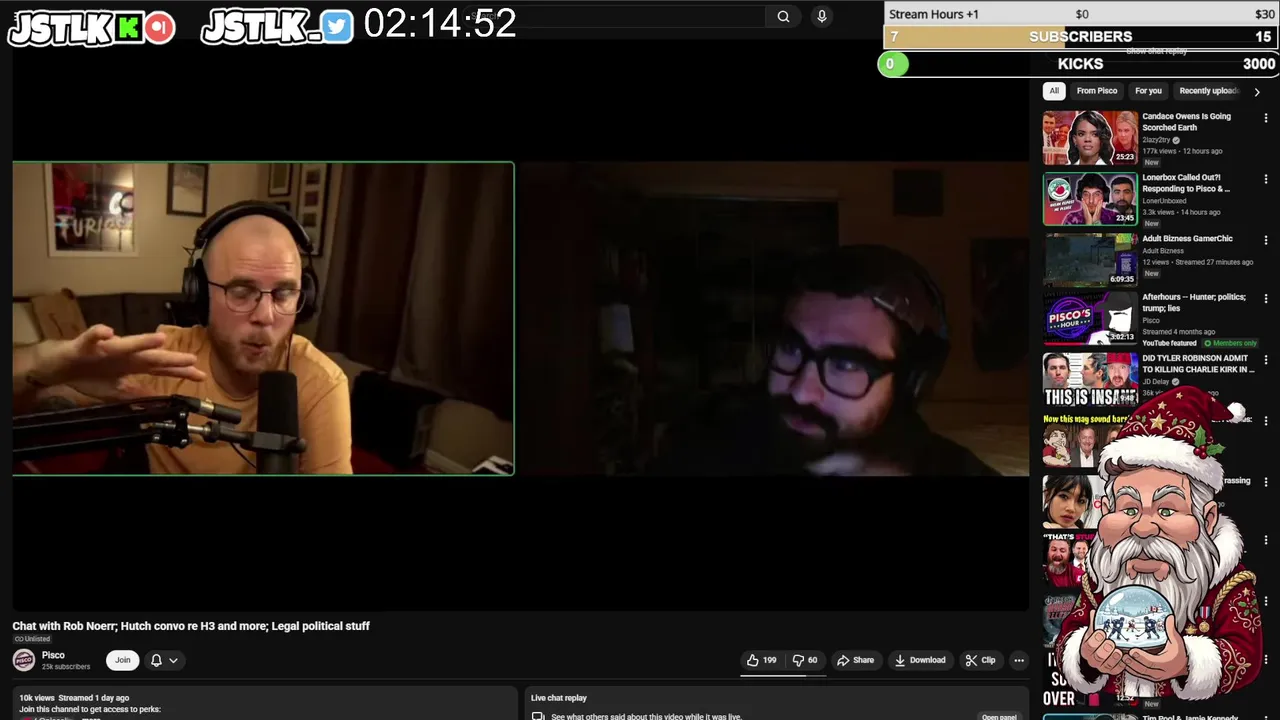Click the 02:14:52 stream timer
This screenshot has height=720, width=1280.
pyautogui.click(x=440, y=24)
